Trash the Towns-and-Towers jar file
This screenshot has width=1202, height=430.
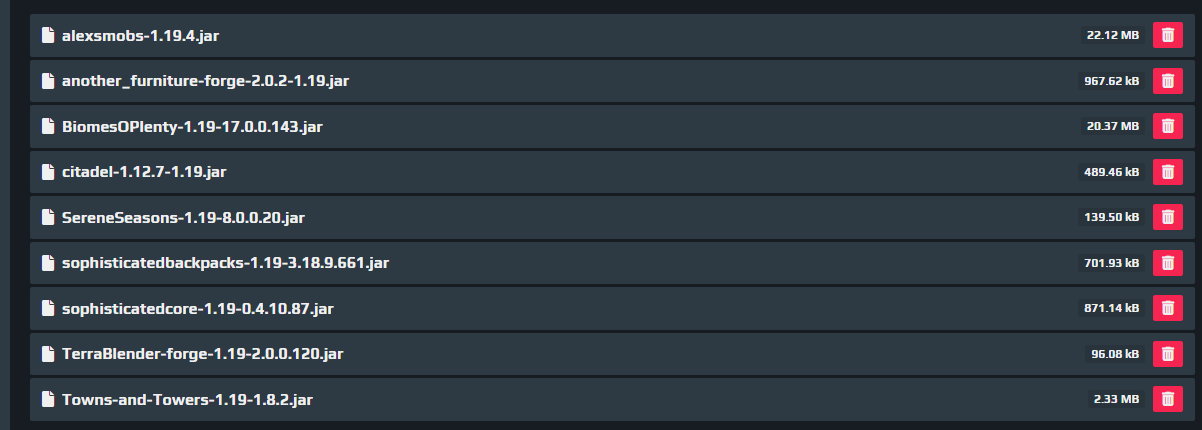point(1167,399)
